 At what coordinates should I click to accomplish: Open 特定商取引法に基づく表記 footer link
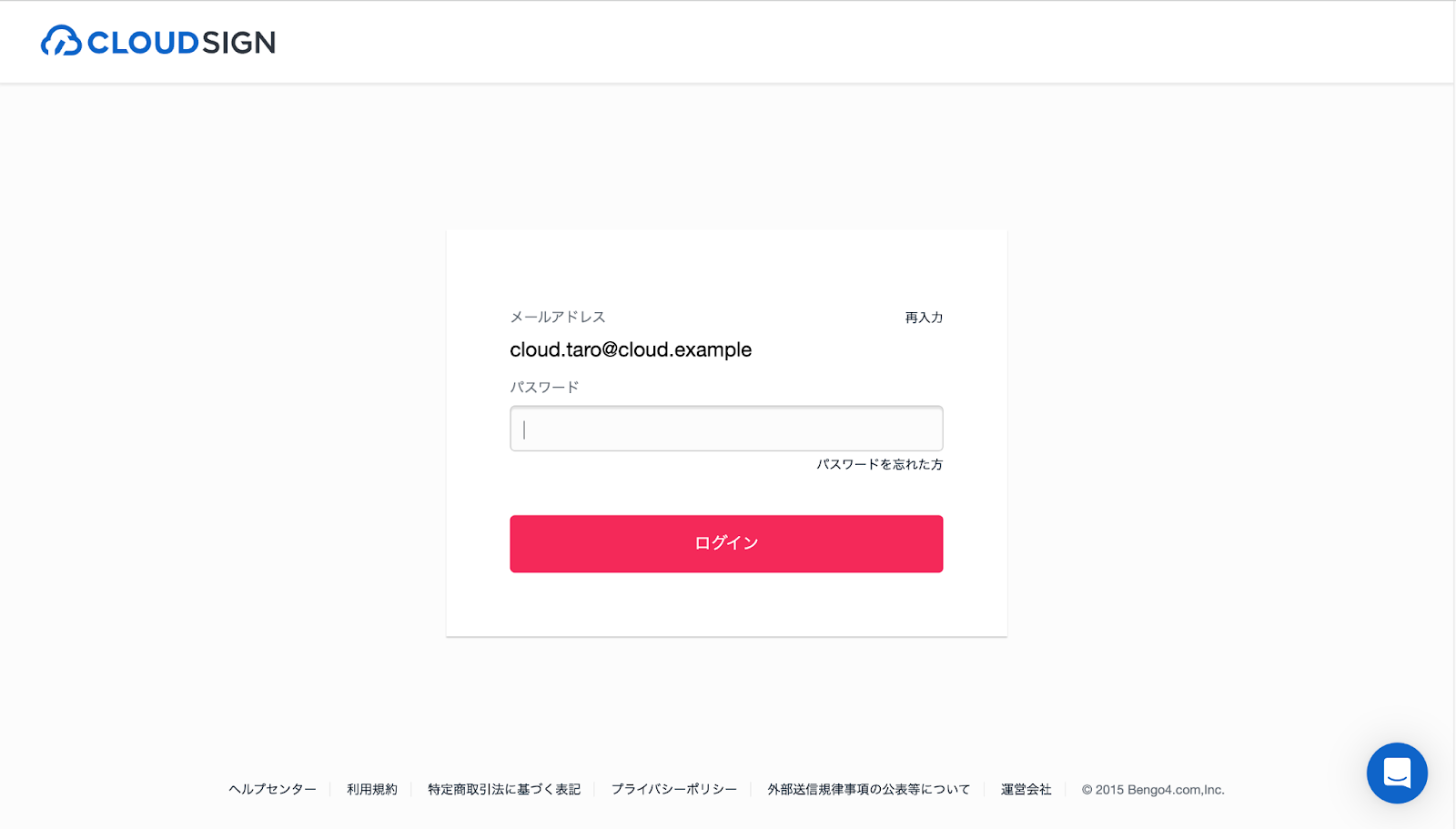[x=504, y=790]
